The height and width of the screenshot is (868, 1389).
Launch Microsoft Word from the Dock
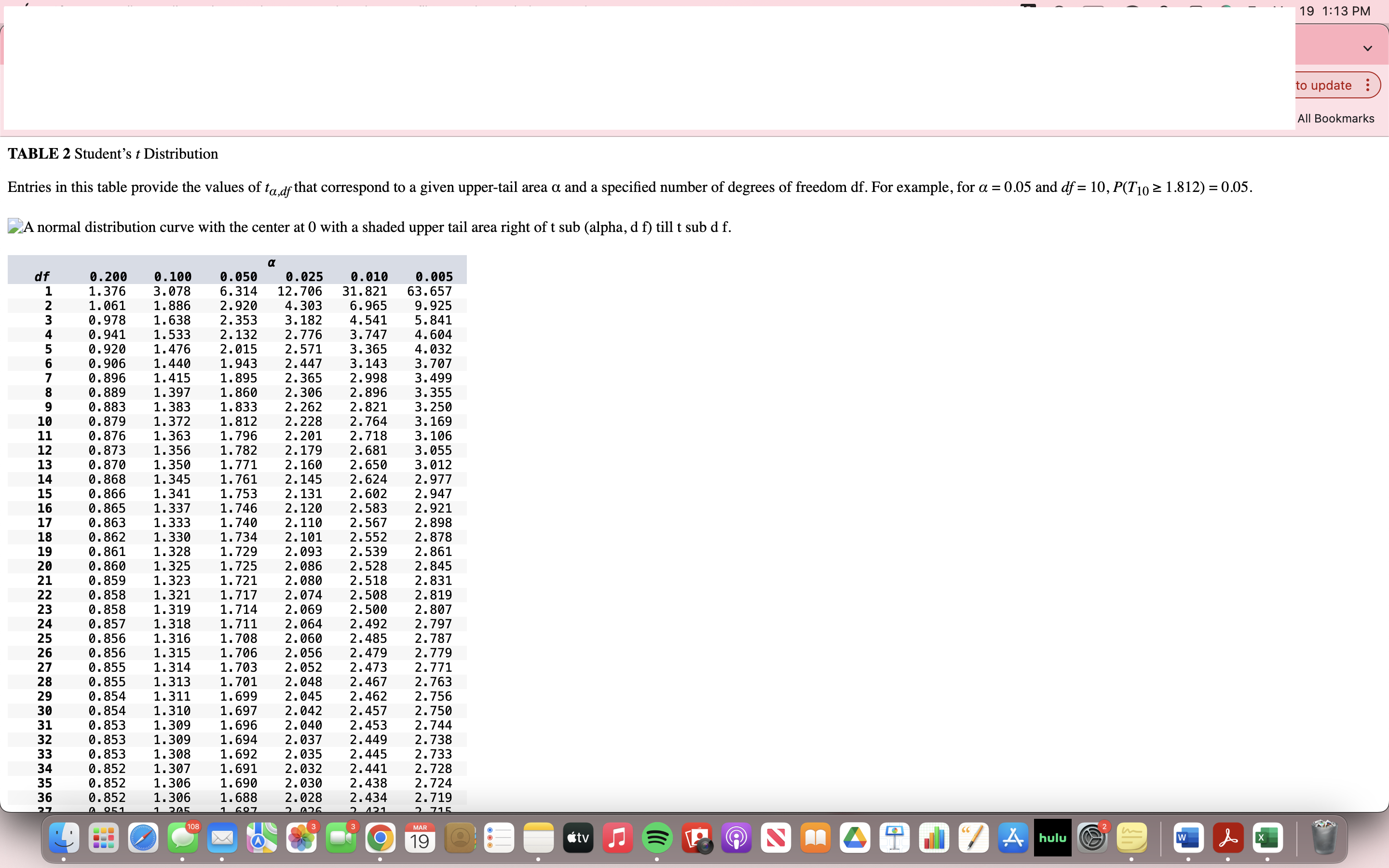[1188, 838]
